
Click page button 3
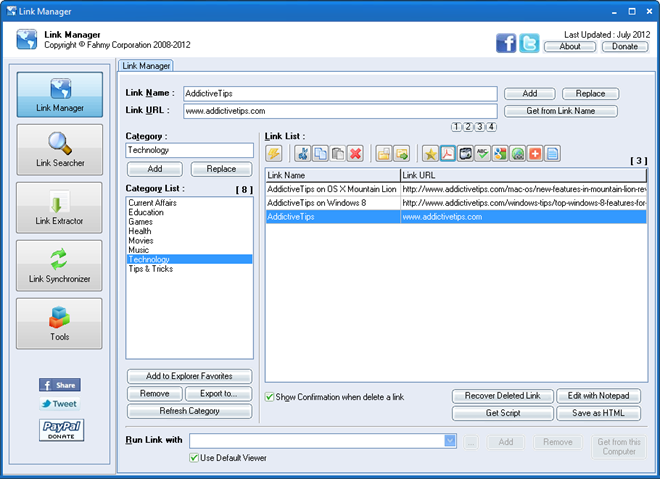pos(479,127)
